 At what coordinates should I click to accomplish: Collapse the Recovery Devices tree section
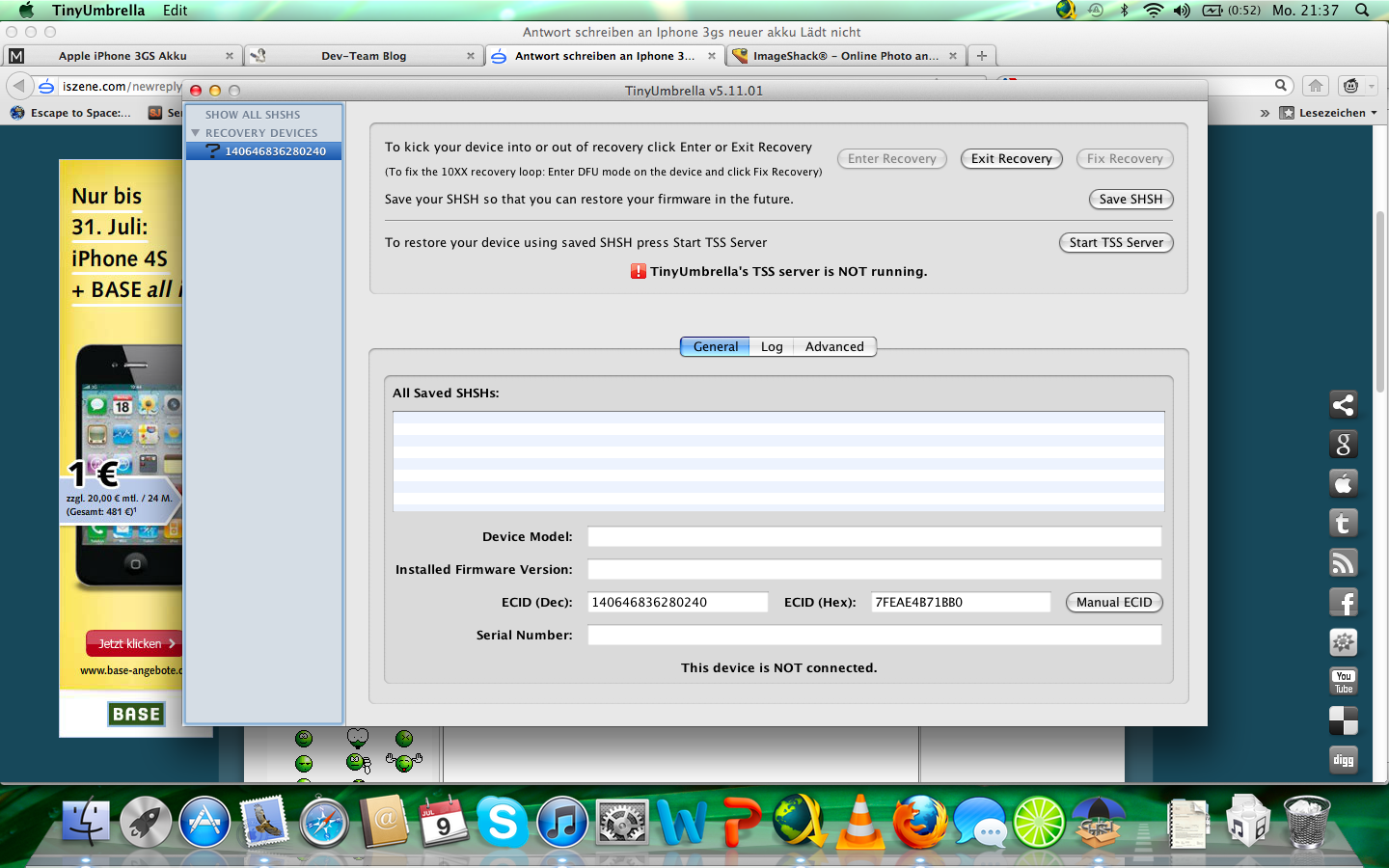click(x=196, y=133)
